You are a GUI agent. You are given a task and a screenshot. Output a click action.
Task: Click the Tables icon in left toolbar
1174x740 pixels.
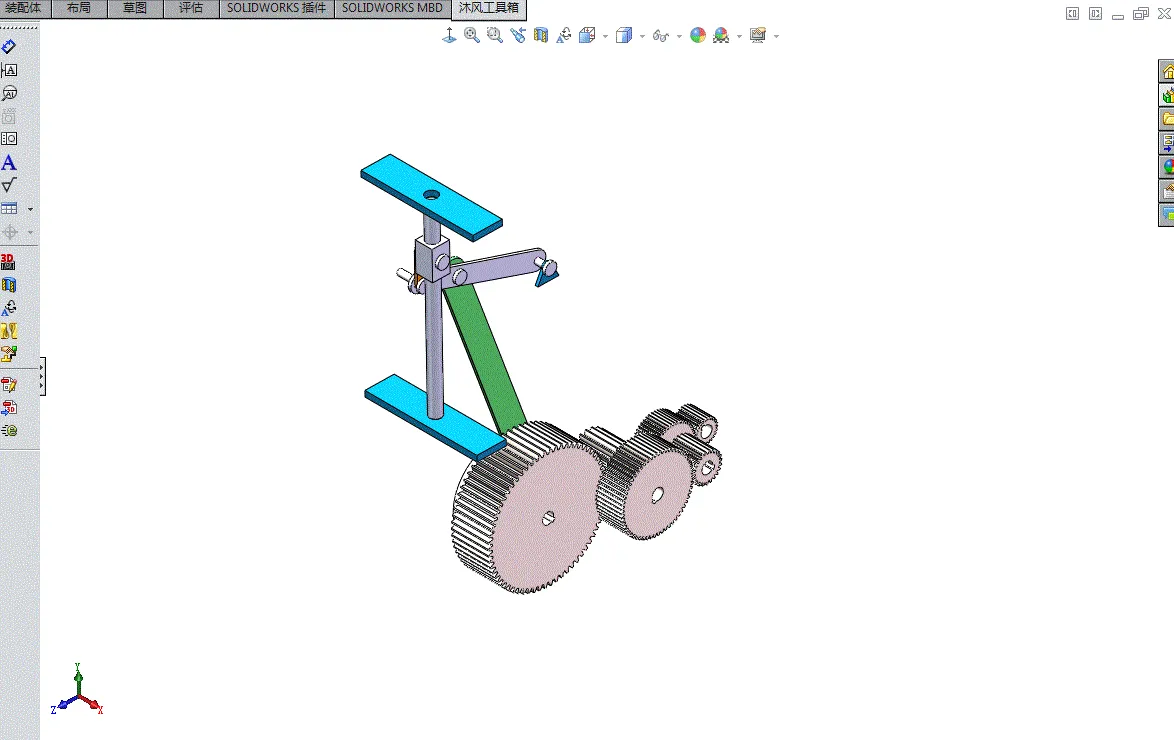coord(9,209)
